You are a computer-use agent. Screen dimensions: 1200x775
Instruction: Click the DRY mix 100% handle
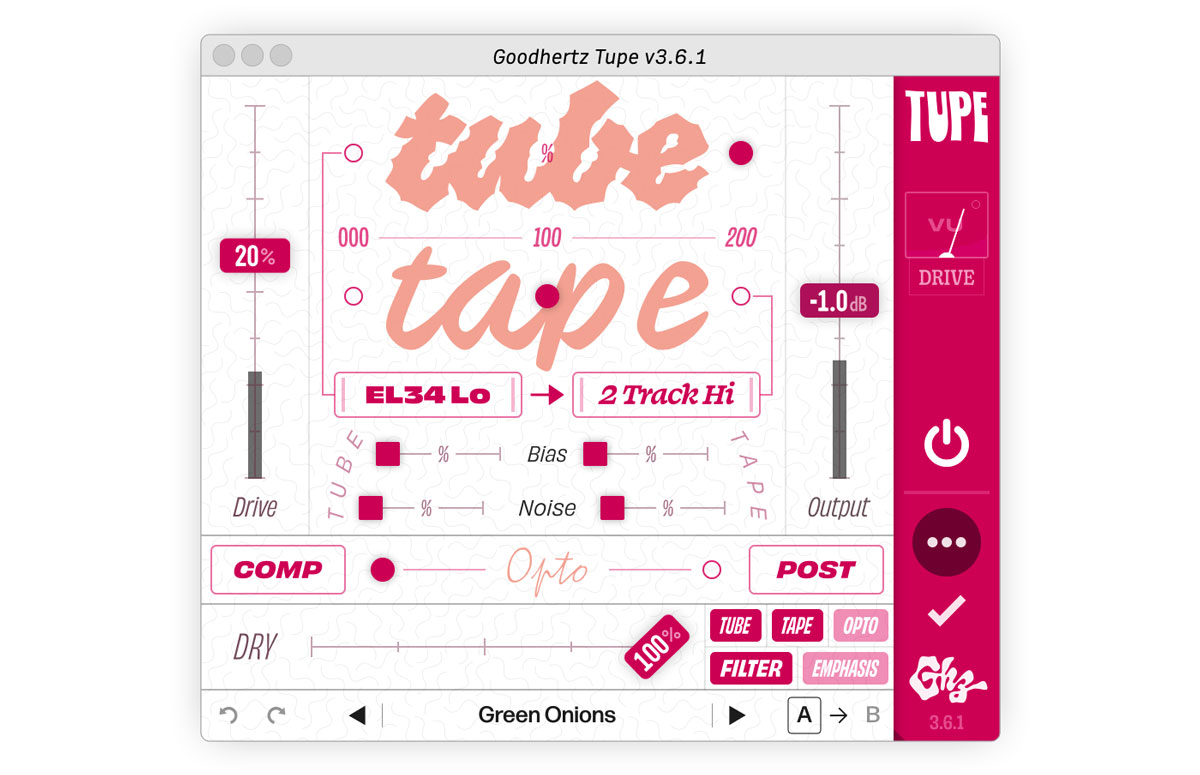tap(657, 647)
